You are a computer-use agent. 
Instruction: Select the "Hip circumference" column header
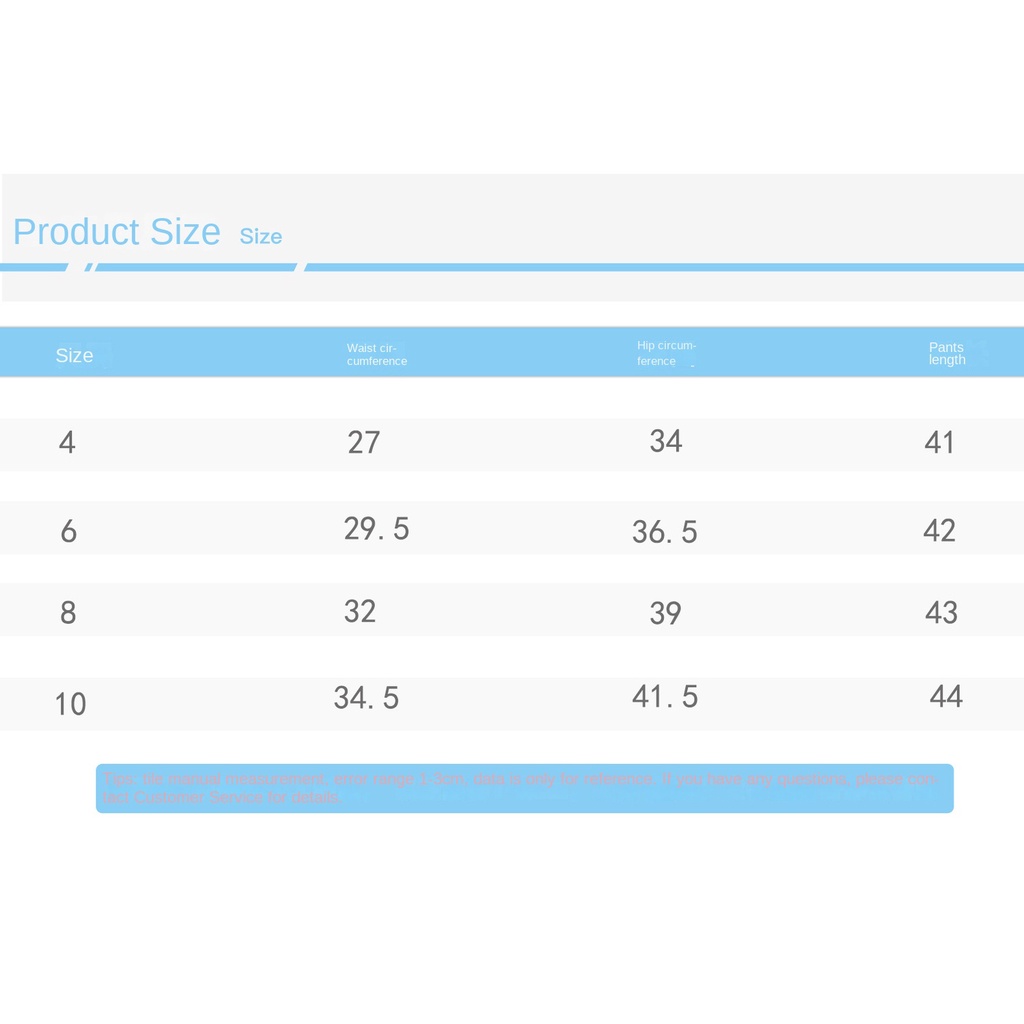coord(666,353)
